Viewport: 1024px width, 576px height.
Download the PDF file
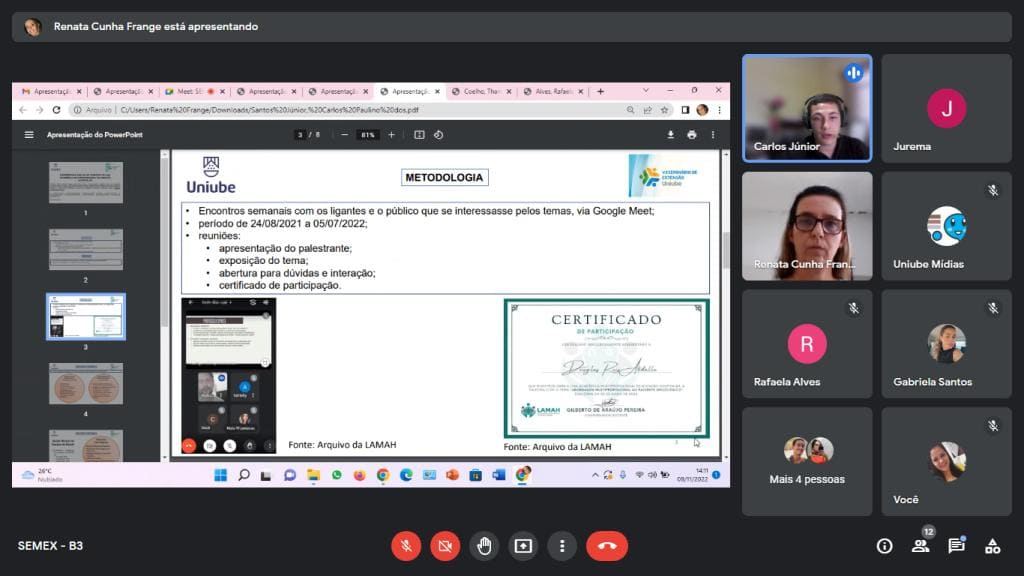click(670, 135)
